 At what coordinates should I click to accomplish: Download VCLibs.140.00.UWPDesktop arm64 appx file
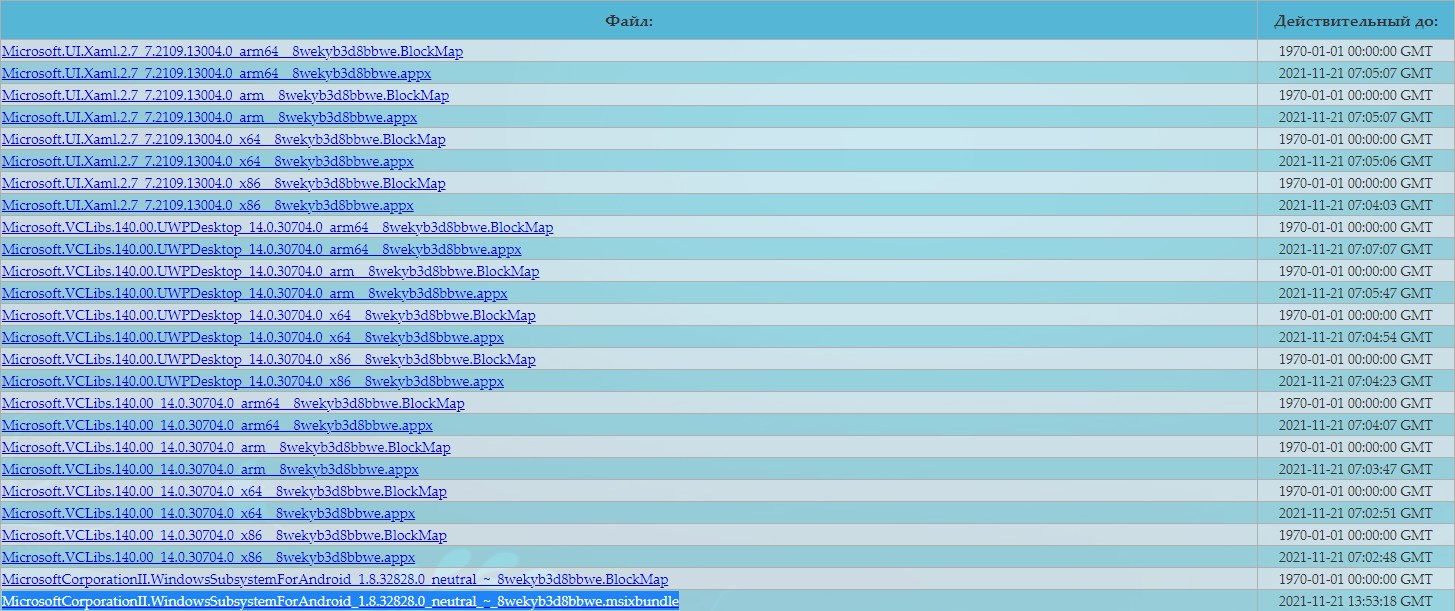[x=262, y=249]
